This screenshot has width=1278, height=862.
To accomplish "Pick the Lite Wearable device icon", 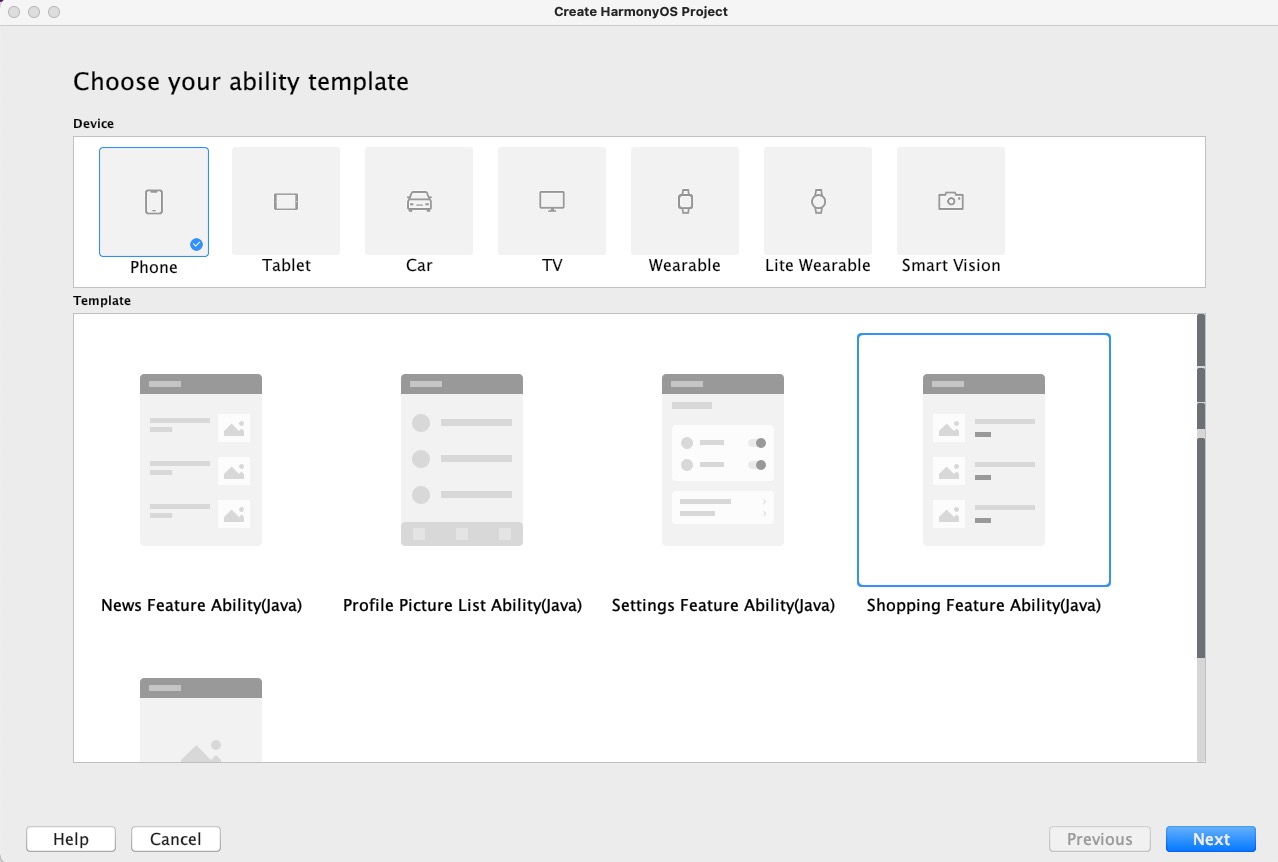I will [818, 201].
